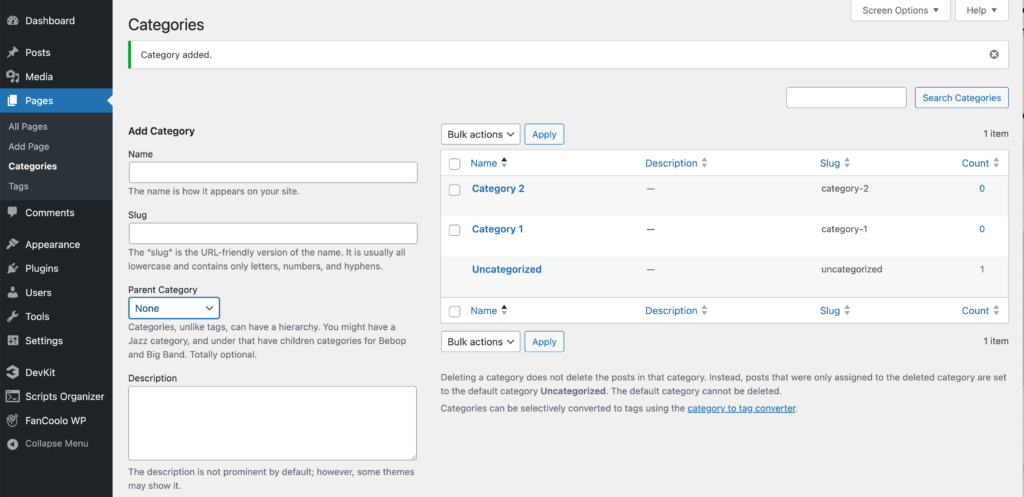The height and width of the screenshot is (497, 1024).
Task: Click the Comments speech bubble icon
Action: point(12,212)
